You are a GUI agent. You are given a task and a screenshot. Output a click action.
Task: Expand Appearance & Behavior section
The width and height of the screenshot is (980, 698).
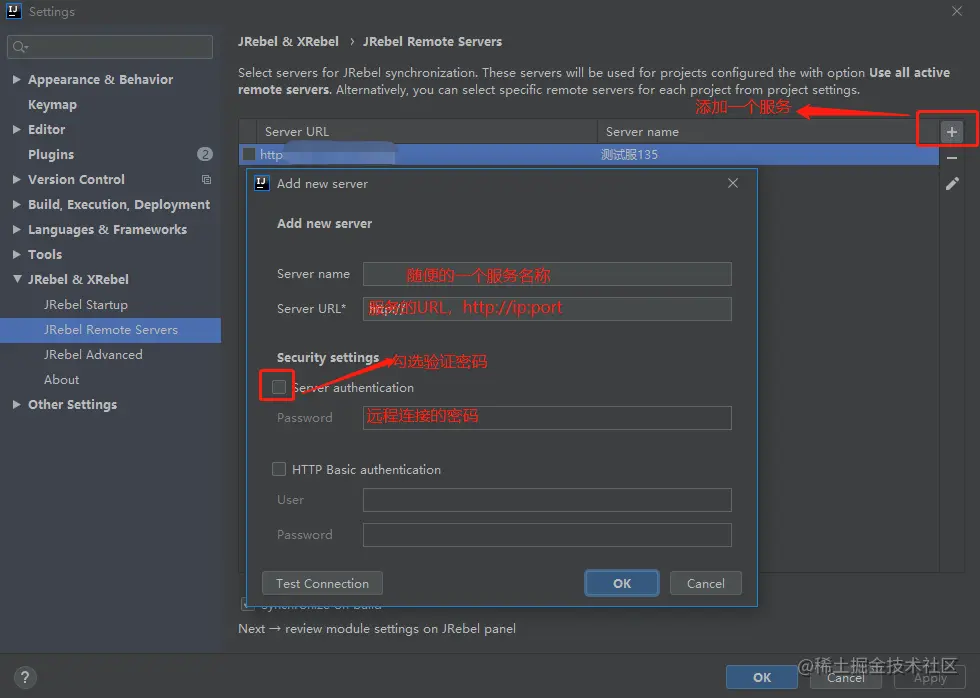pos(17,79)
